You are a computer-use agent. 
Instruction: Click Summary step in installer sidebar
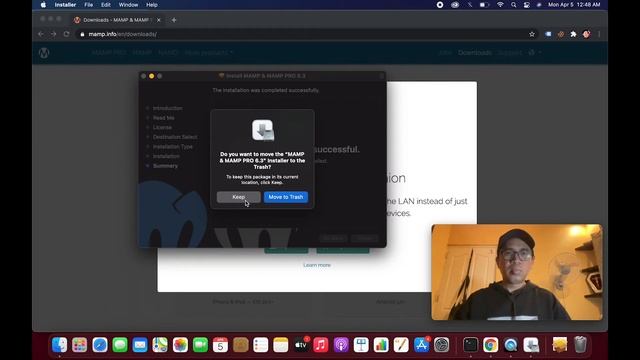pyautogui.click(x=165, y=166)
